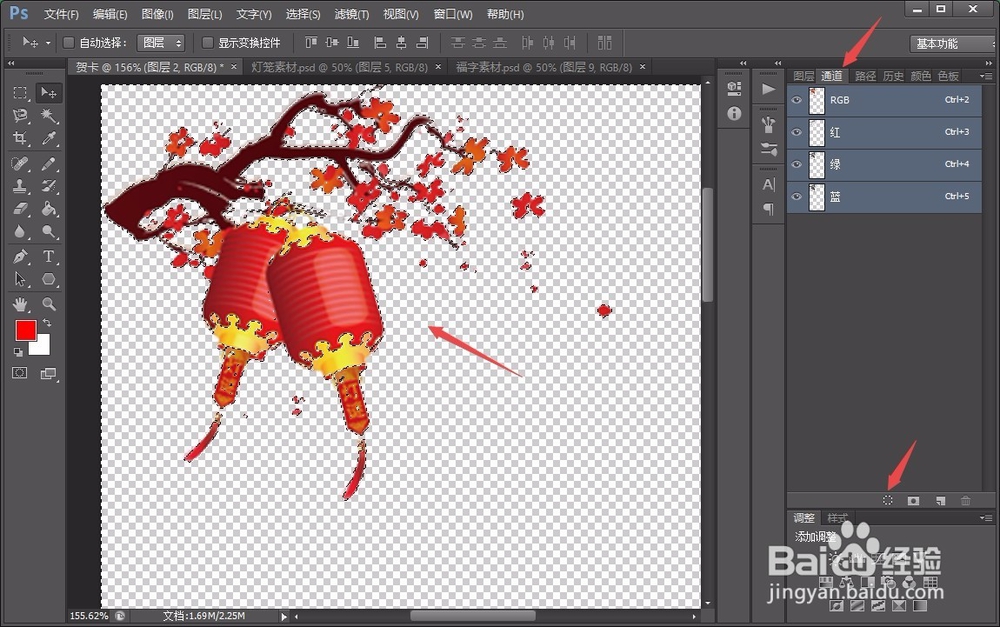Select the Horizontal Type tool
Screen dimensions: 1000x627
[x=48, y=257]
